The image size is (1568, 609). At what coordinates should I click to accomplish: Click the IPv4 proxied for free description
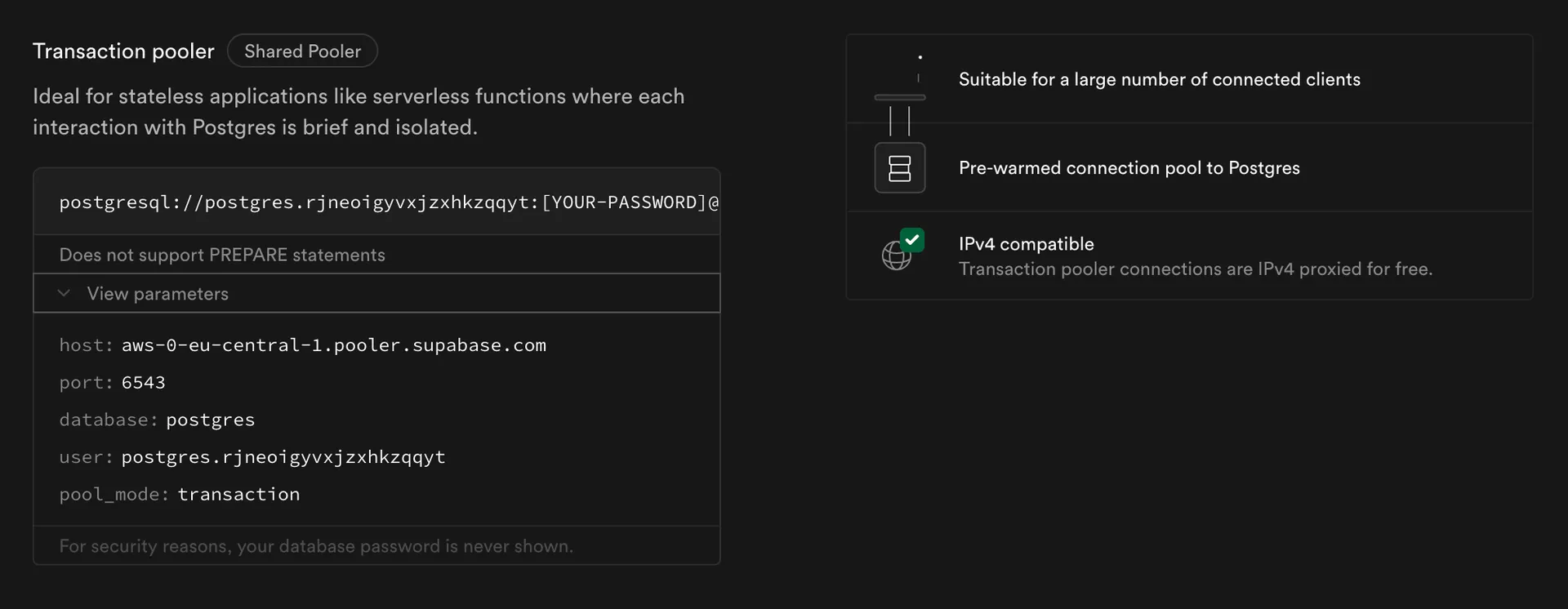coord(1195,269)
